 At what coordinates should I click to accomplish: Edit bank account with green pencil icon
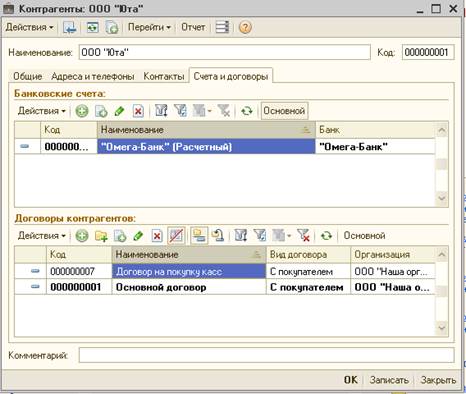[x=119, y=111]
